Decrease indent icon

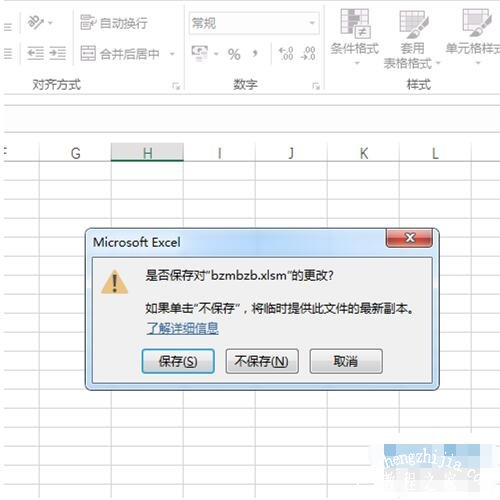35,53
